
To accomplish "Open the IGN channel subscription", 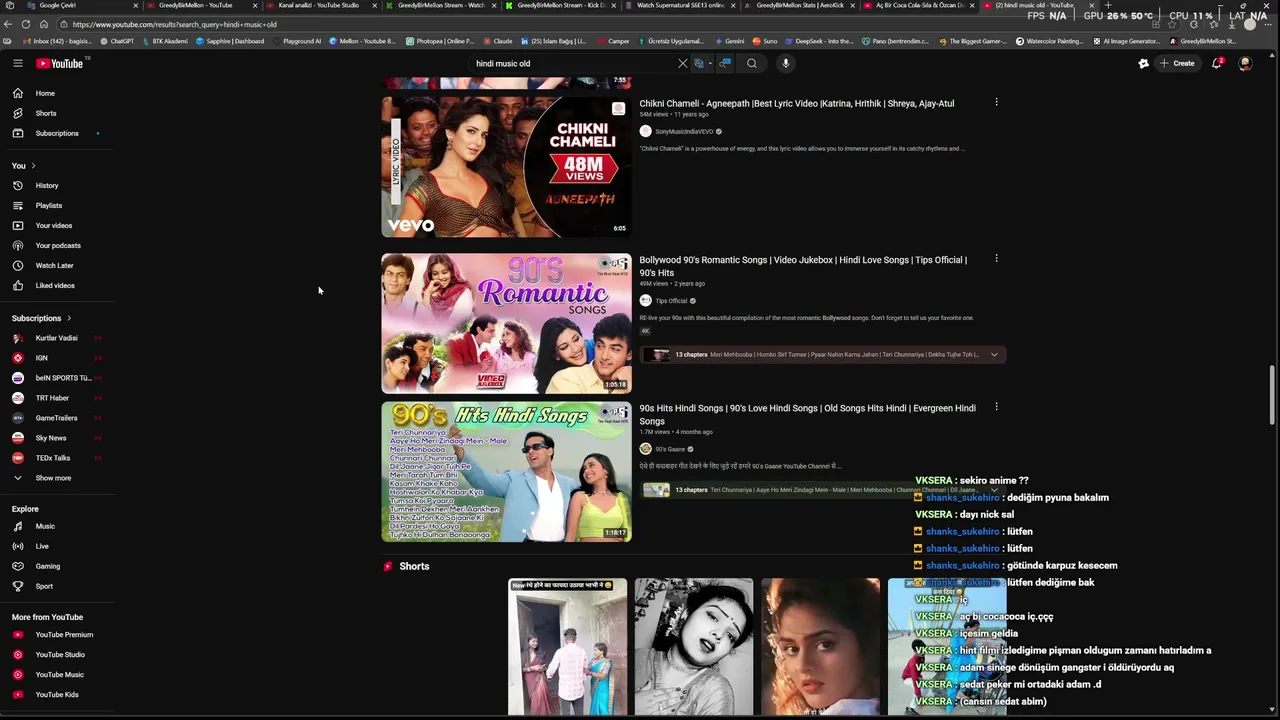I will coord(58,358).
